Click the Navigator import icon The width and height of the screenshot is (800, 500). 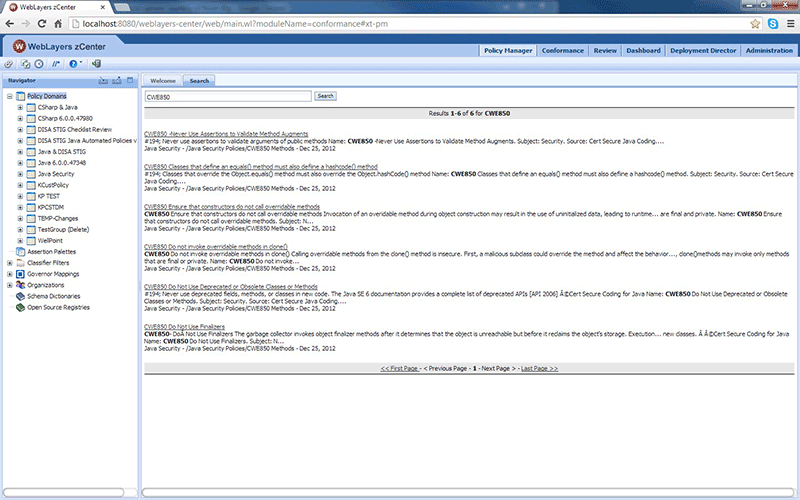click(x=103, y=80)
